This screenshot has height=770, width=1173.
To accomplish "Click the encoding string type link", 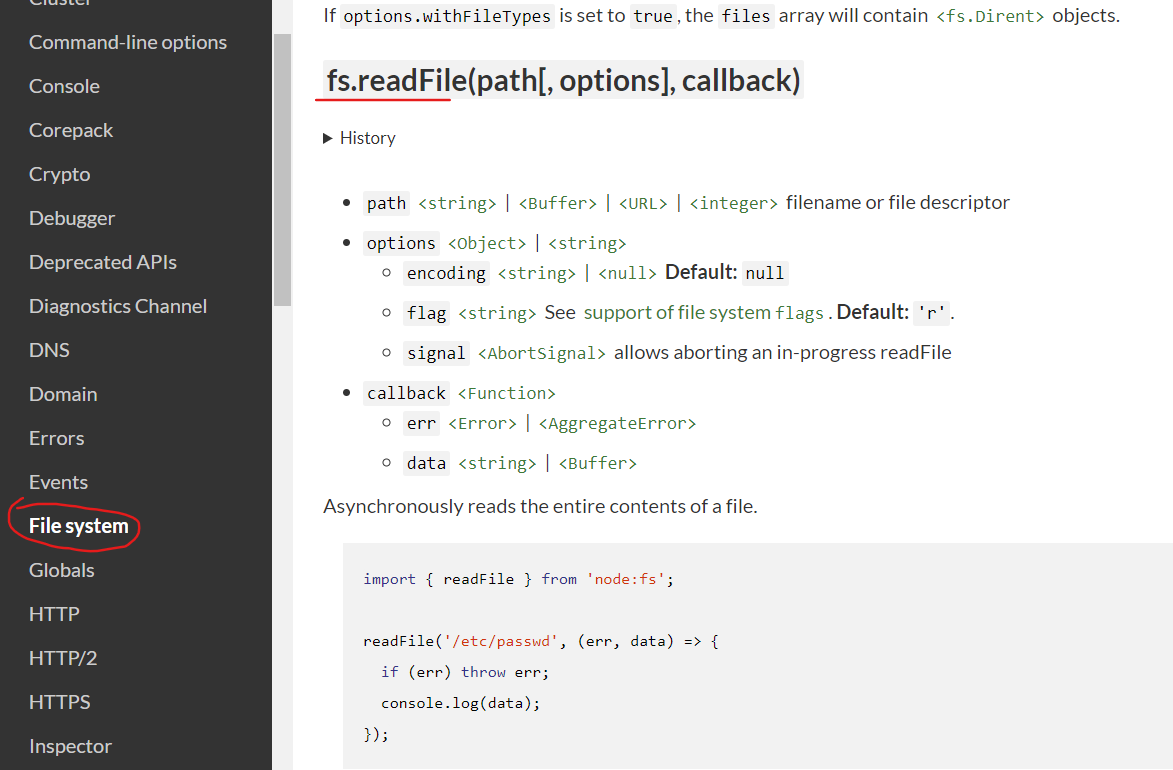I will pos(537,274).
